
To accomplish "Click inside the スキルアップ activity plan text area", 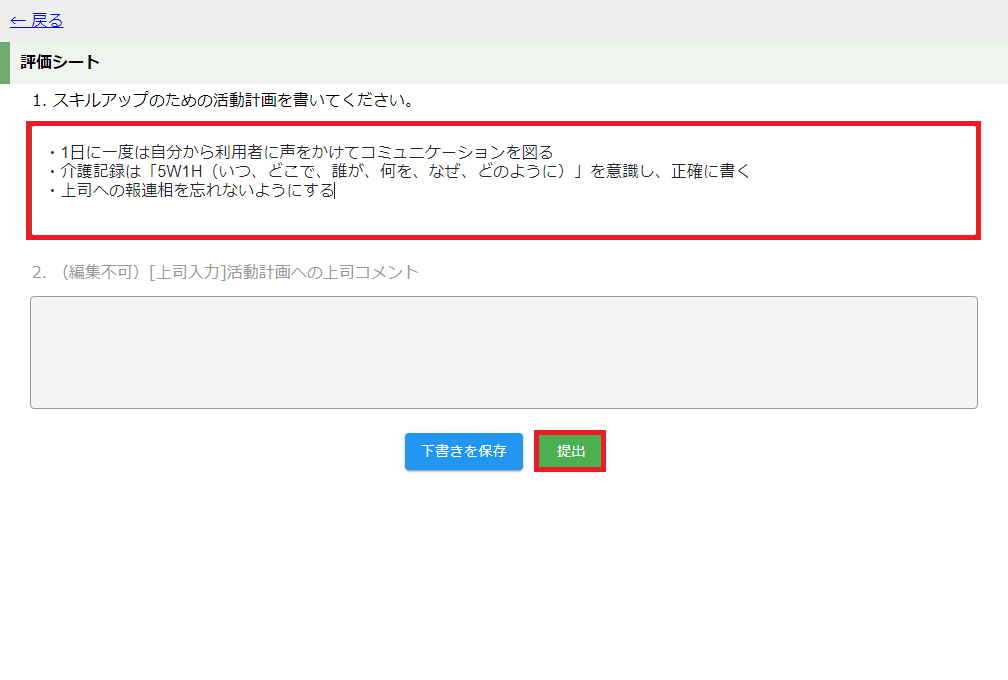I will pos(503,181).
